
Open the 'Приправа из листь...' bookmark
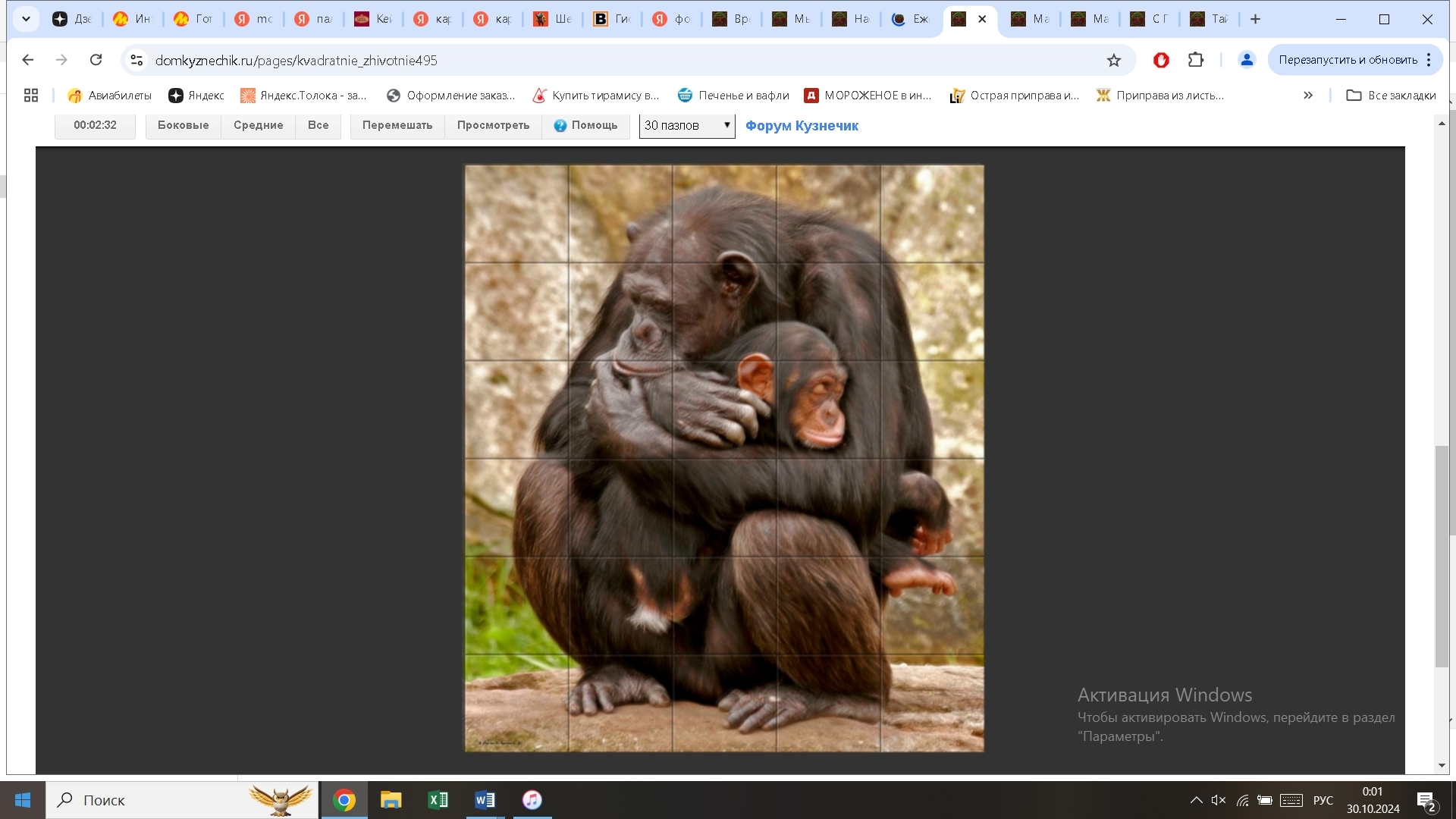[x=1160, y=95]
